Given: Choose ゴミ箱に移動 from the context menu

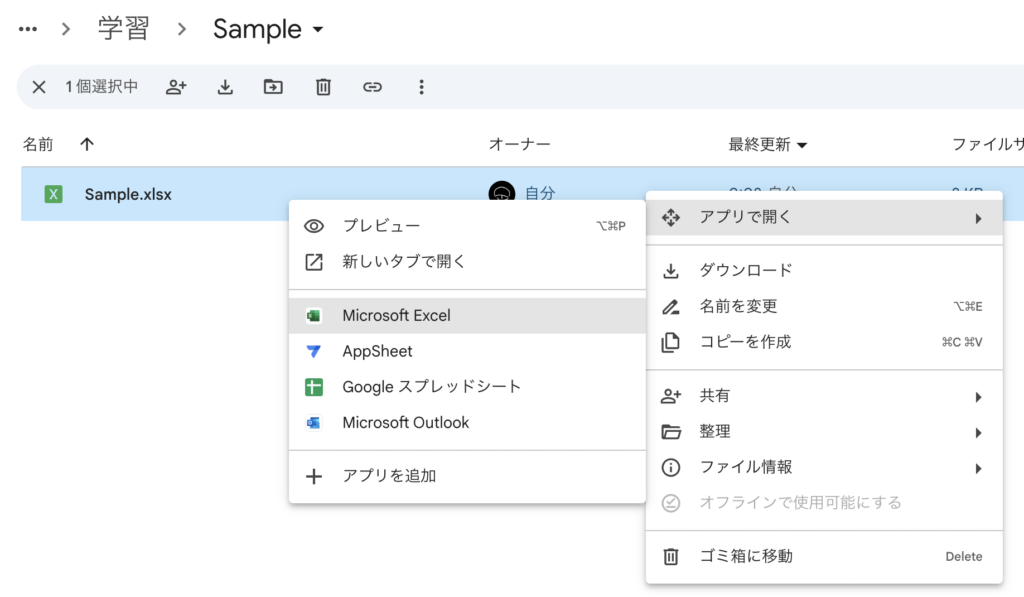Looking at the screenshot, I should (824, 556).
